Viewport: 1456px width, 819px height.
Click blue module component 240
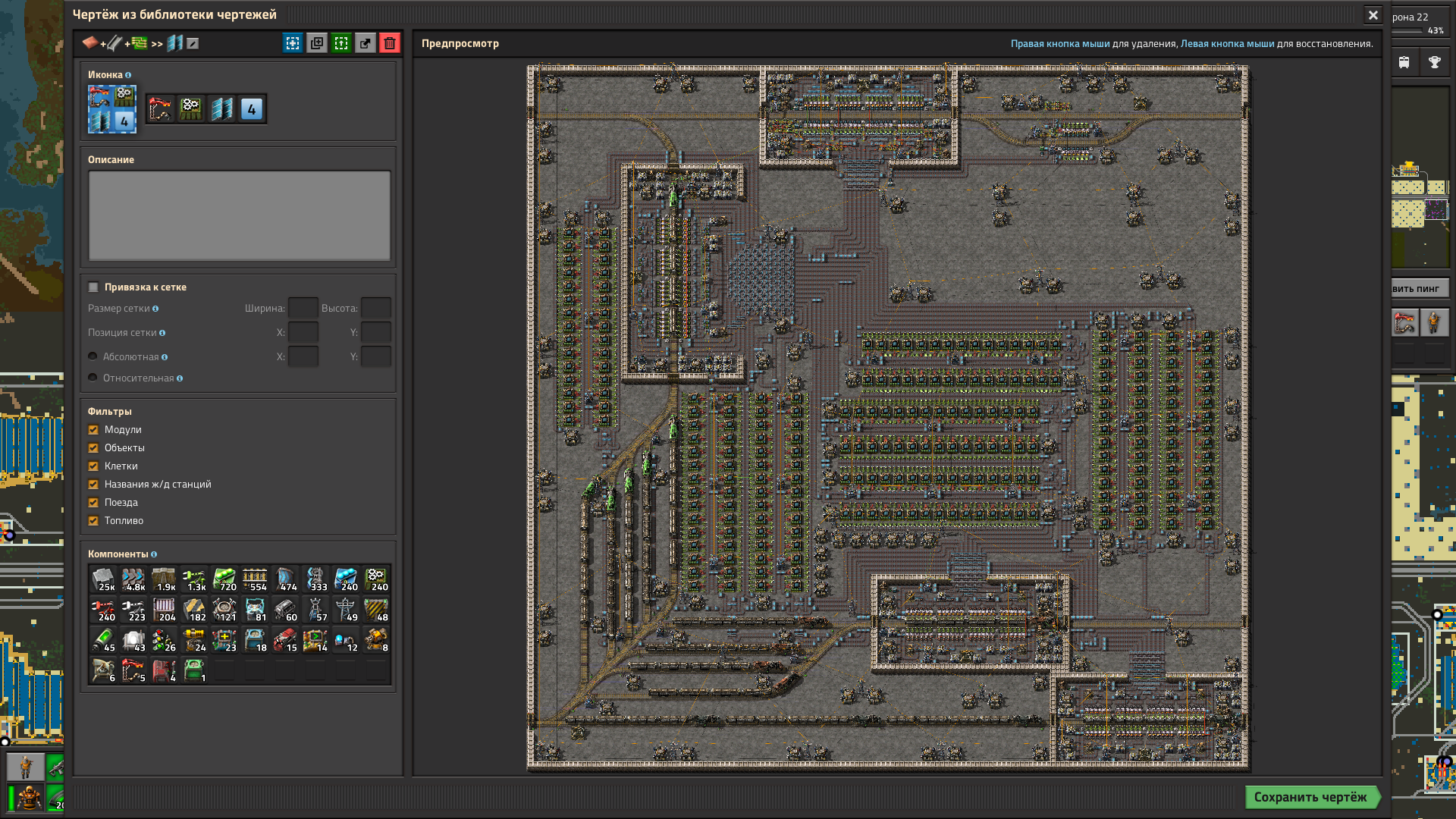[346, 579]
